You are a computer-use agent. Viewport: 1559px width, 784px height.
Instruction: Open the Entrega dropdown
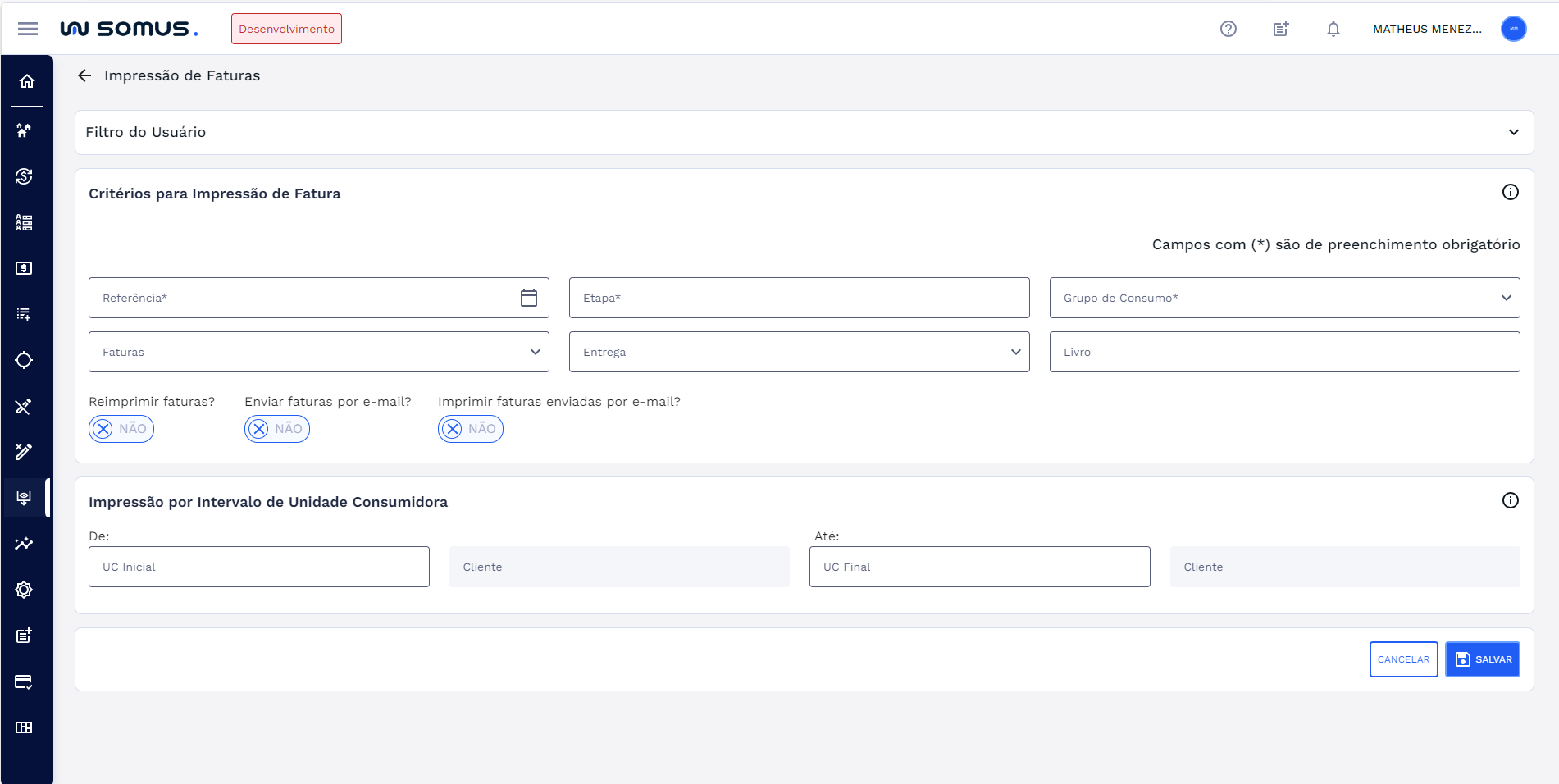(x=799, y=352)
